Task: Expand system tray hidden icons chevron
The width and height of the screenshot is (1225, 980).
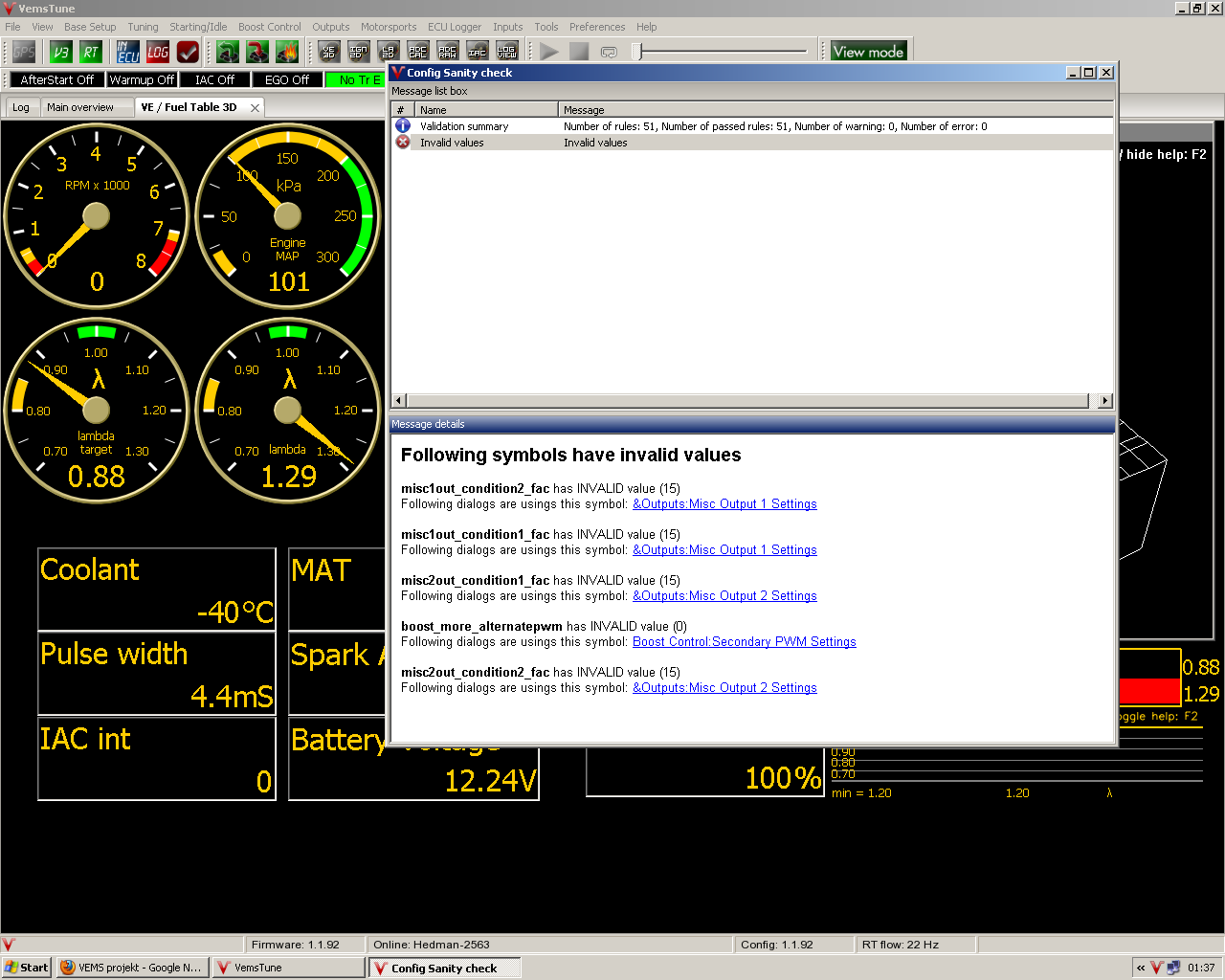Action: (1141, 968)
